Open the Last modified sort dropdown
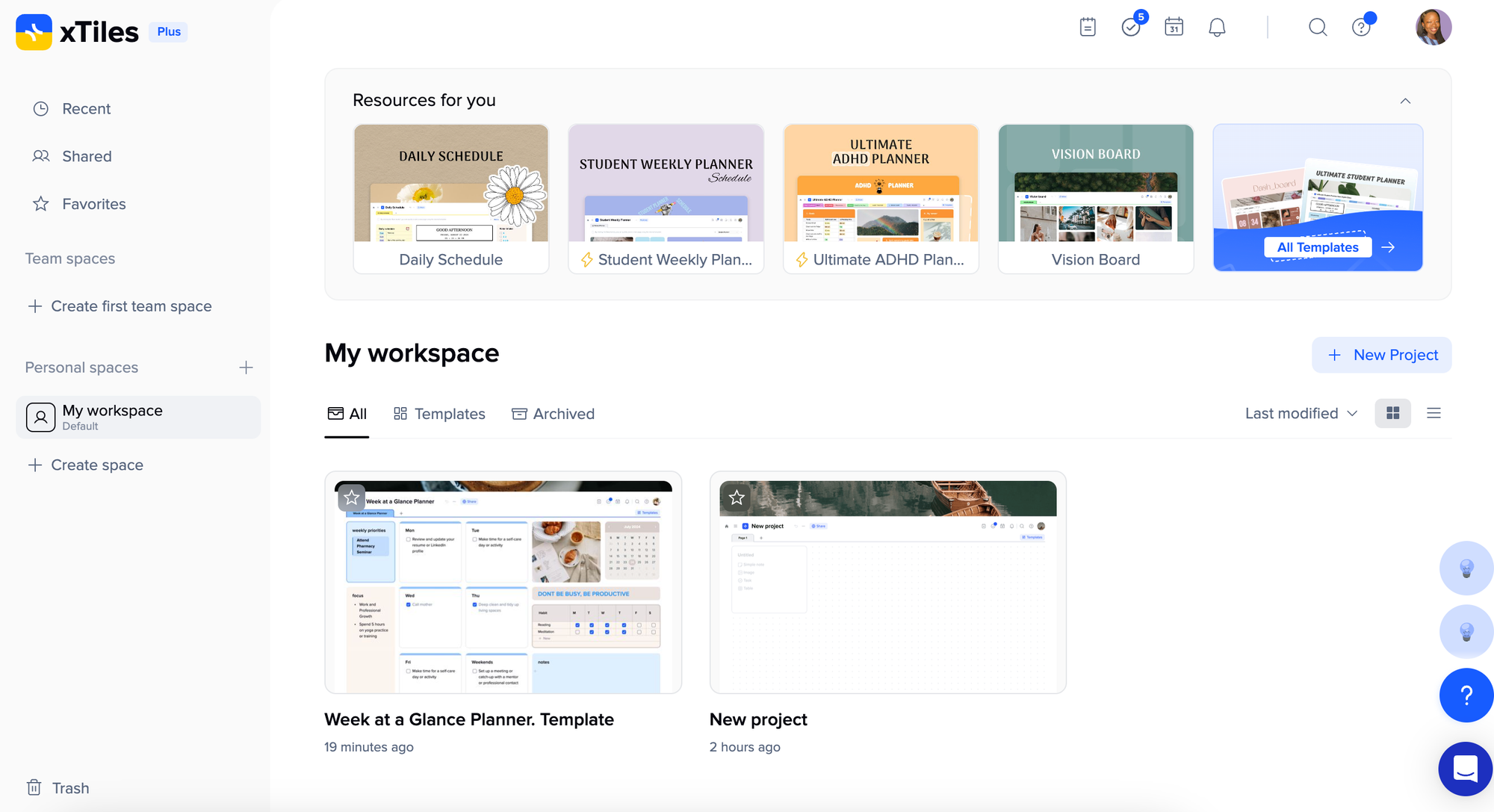Image resolution: width=1494 pixels, height=812 pixels. click(x=1301, y=413)
